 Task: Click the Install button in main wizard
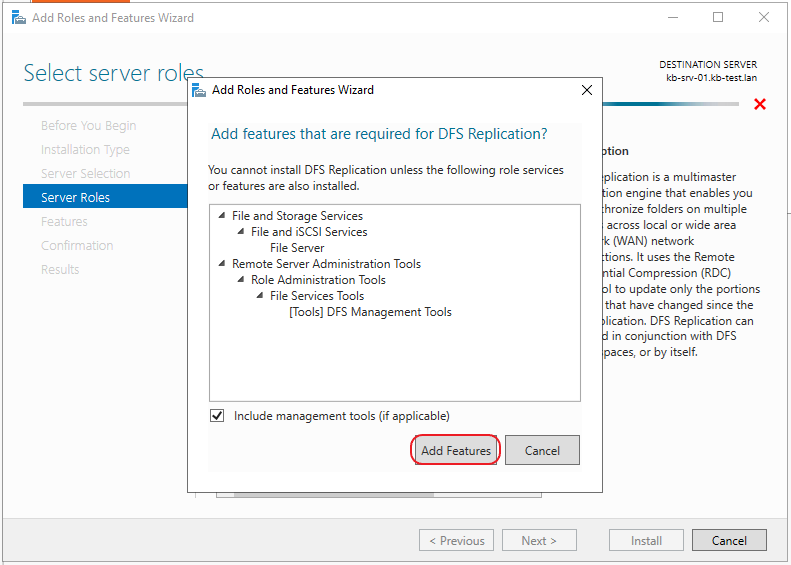[646, 540]
